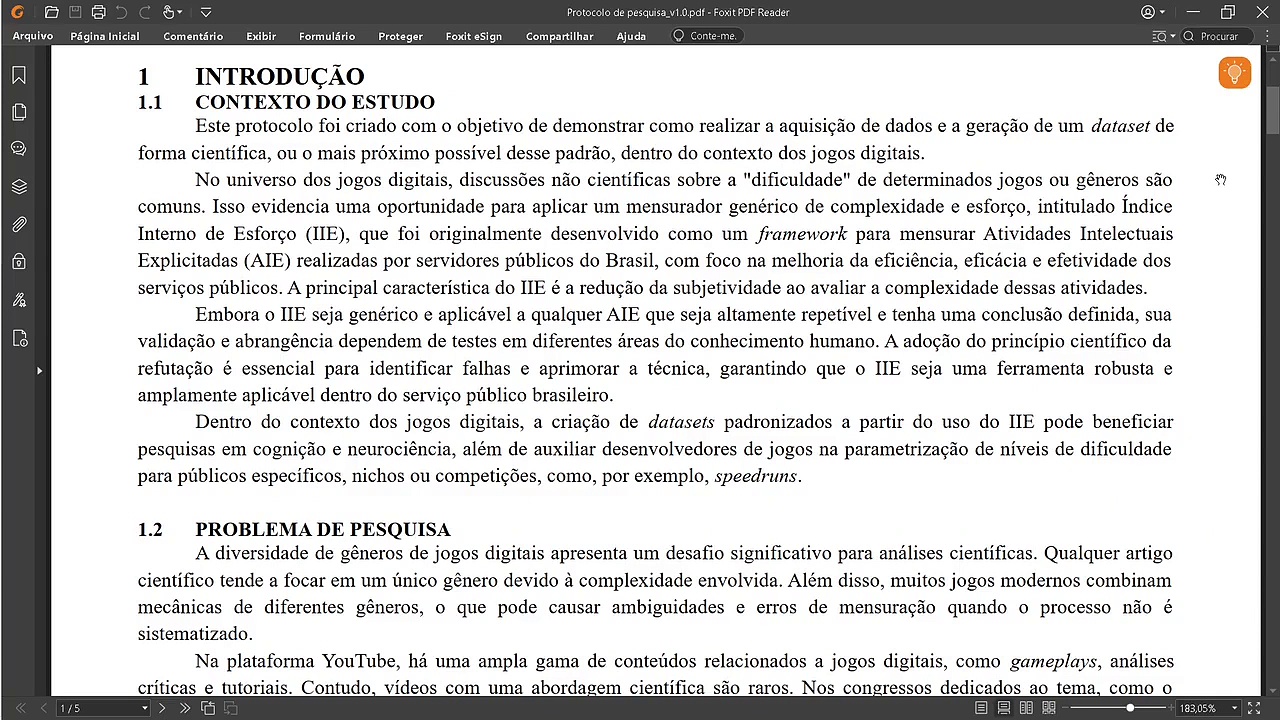The image size is (1280, 720).
Task: Go to next page arrow
Action: point(162,708)
